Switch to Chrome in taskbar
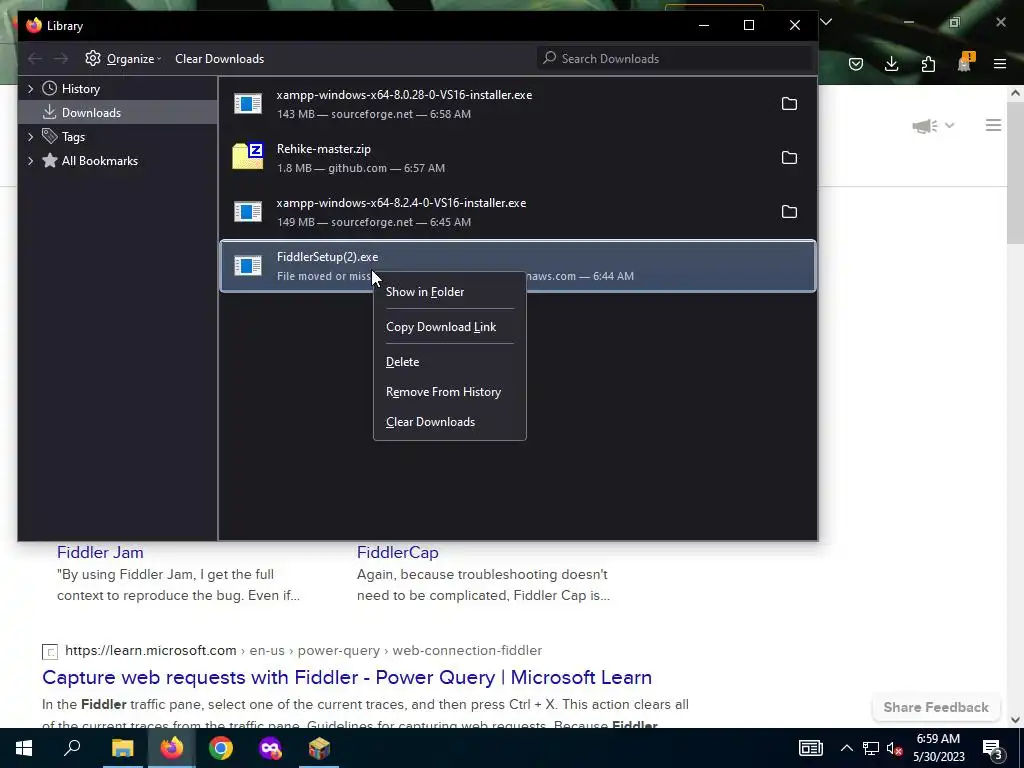1024x768 pixels. coord(221,748)
